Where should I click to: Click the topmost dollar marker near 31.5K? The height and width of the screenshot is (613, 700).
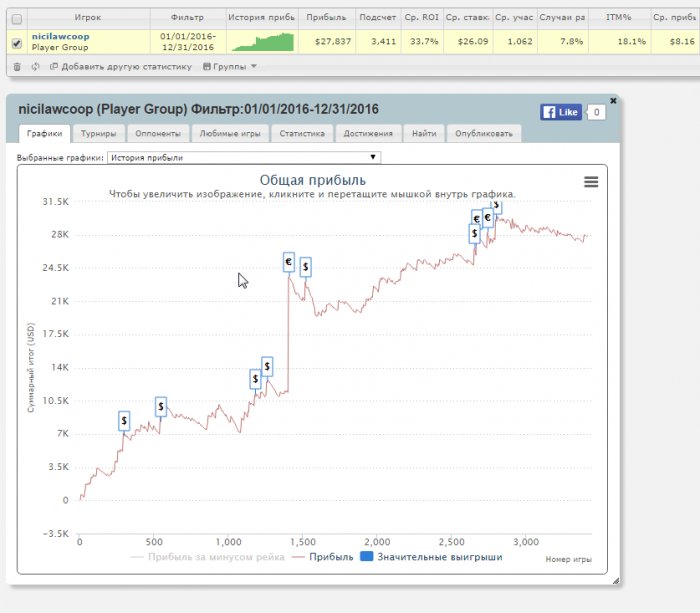[x=496, y=206]
